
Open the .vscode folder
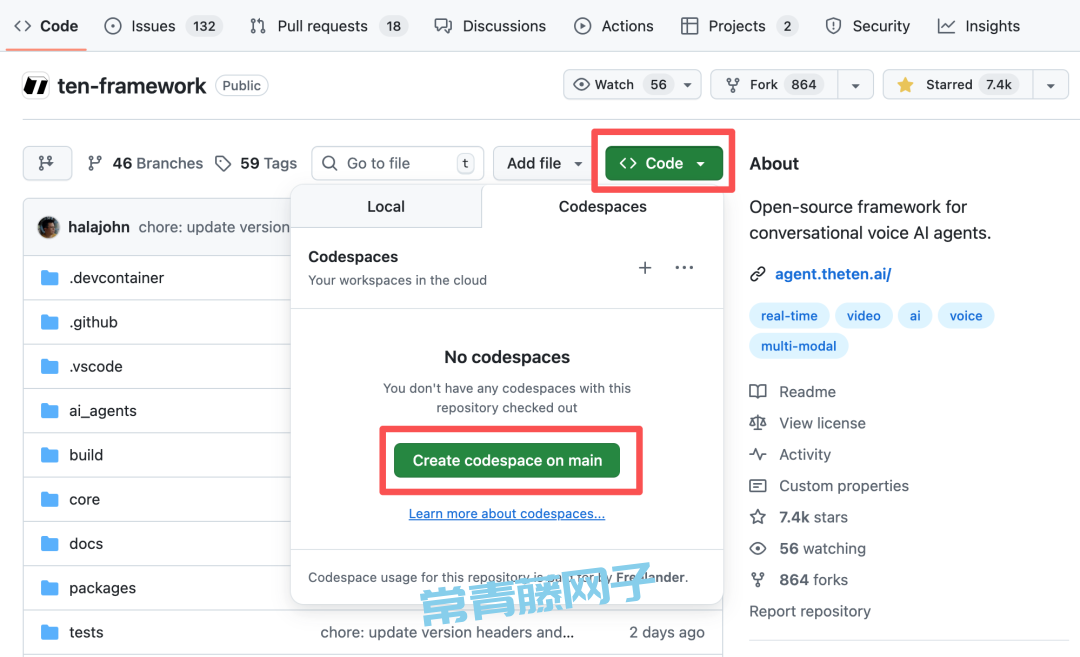tap(96, 366)
